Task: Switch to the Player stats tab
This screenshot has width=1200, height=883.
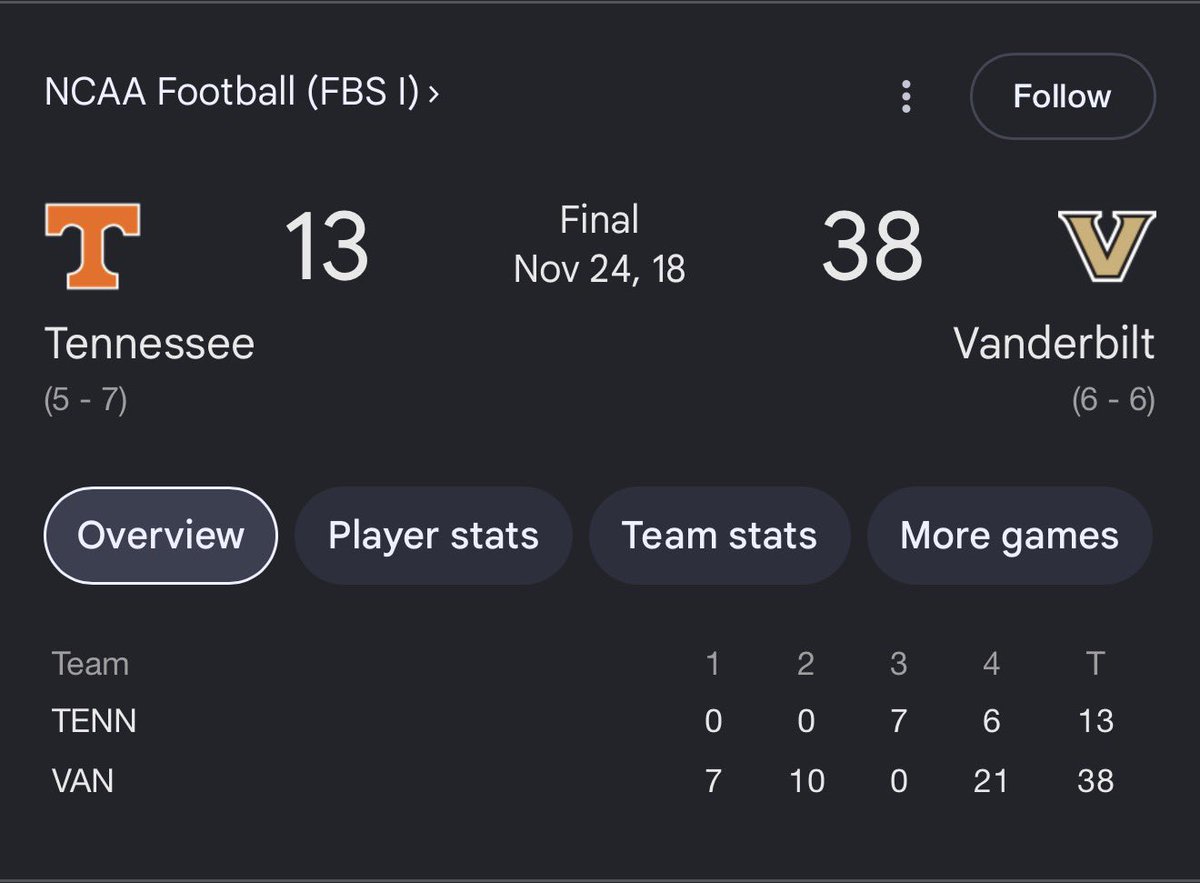Action: [433, 535]
